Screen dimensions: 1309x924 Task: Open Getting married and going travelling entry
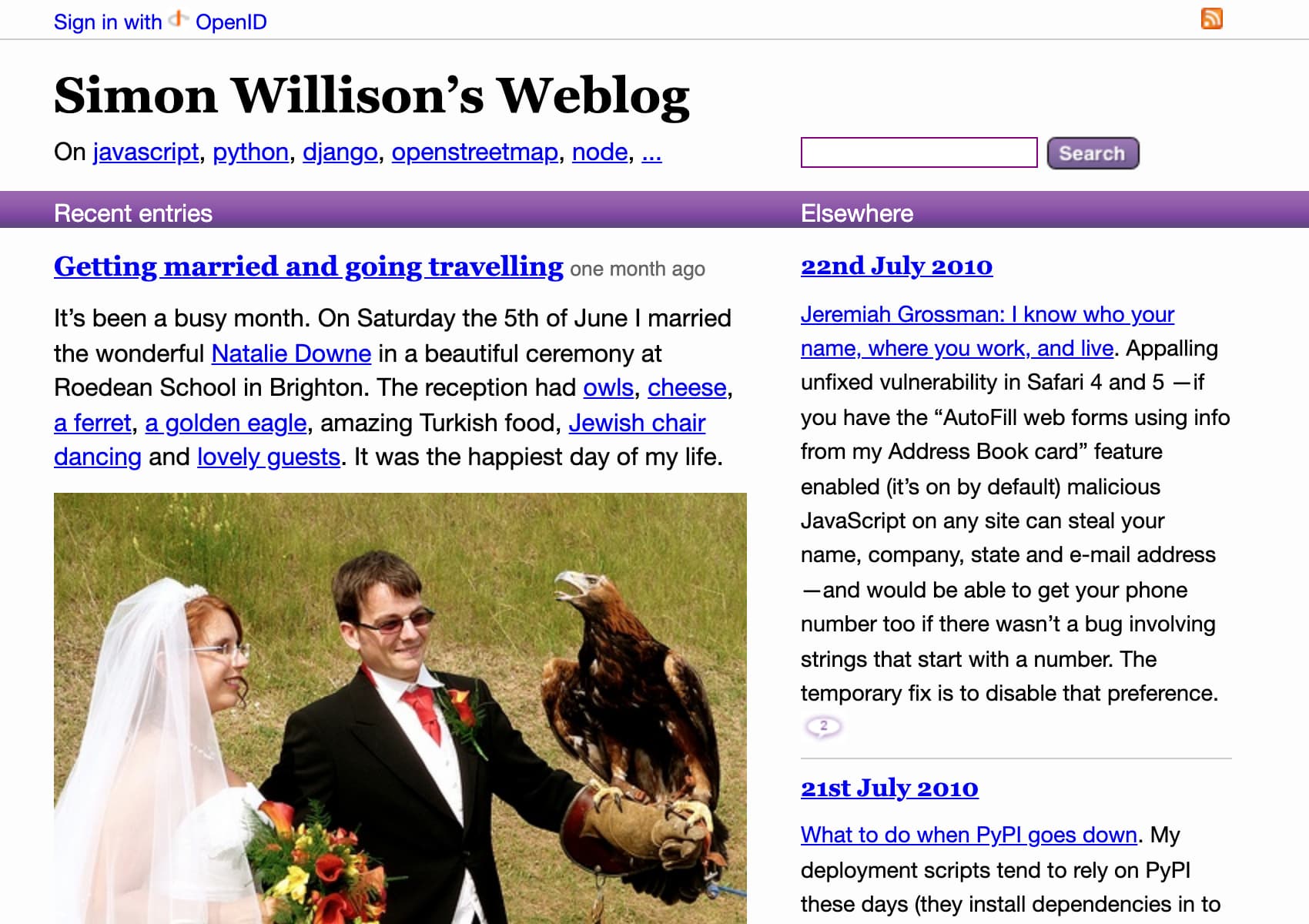point(309,266)
